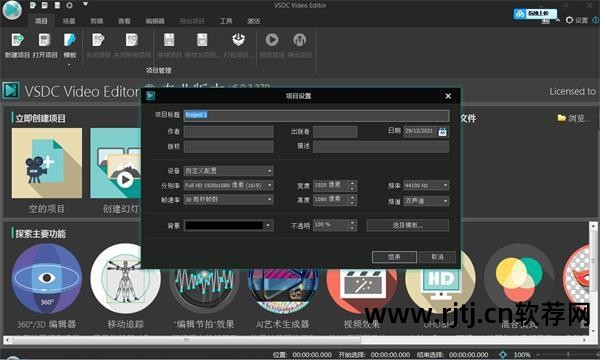Click the Save Project As ribbon icon
This screenshot has height=360, width=600.
pyautogui.click(x=202, y=40)
